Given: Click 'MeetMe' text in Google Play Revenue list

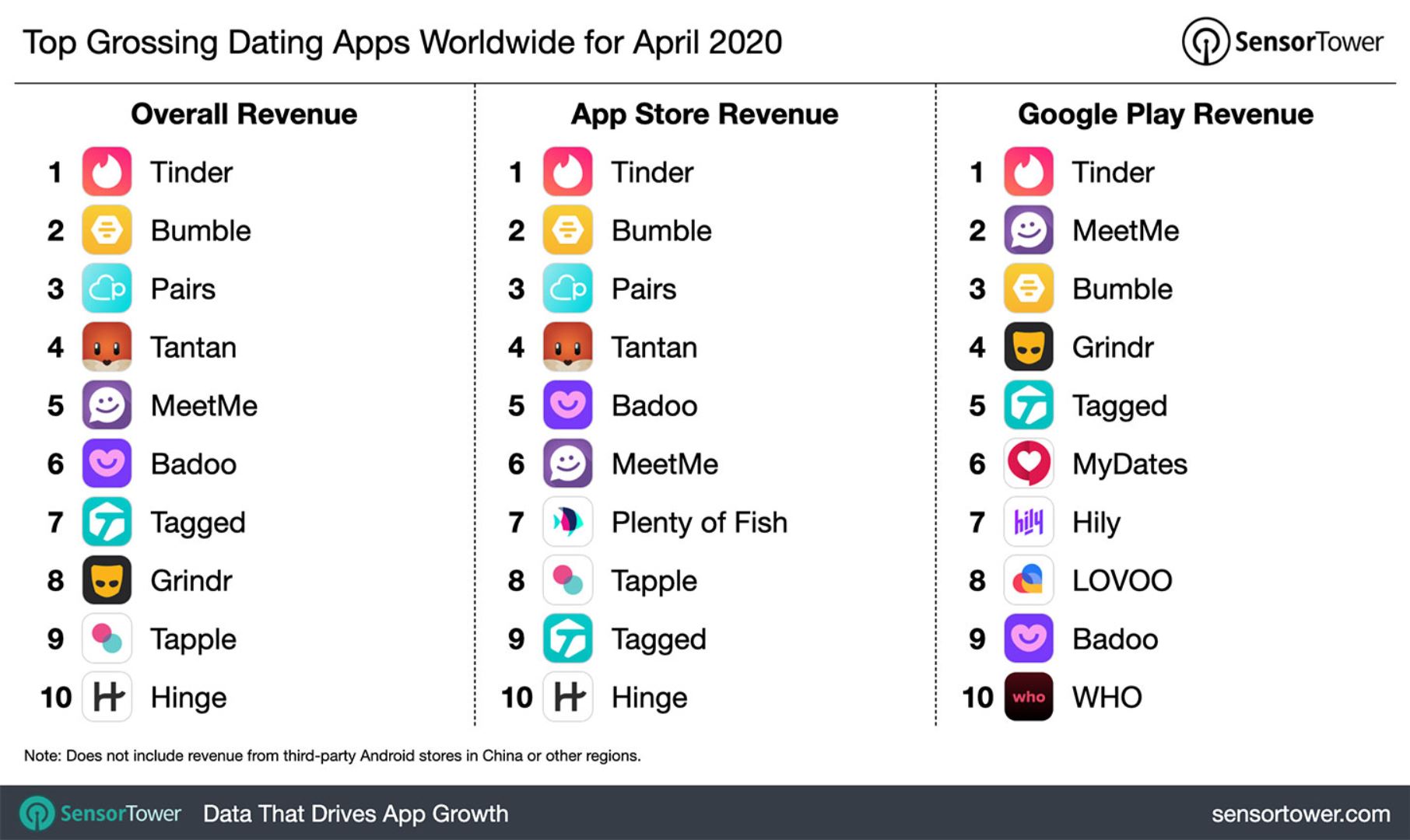Looking at the screenshot, I should (1126, 230).
